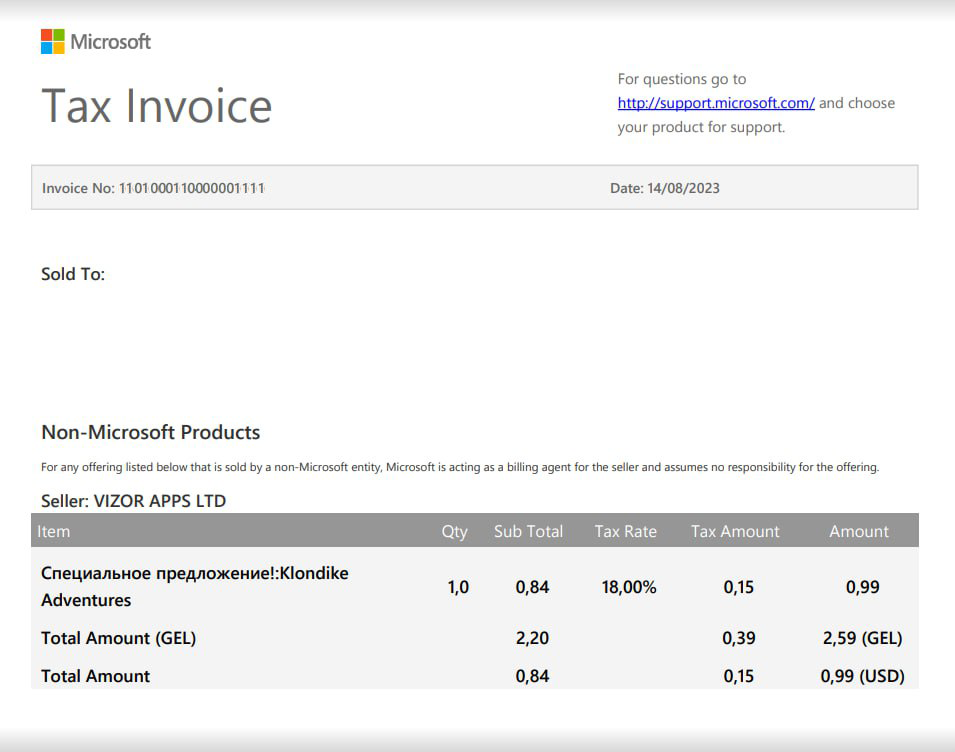
Task: Select the Total Amount (GEL) row label
Action: 118,638
